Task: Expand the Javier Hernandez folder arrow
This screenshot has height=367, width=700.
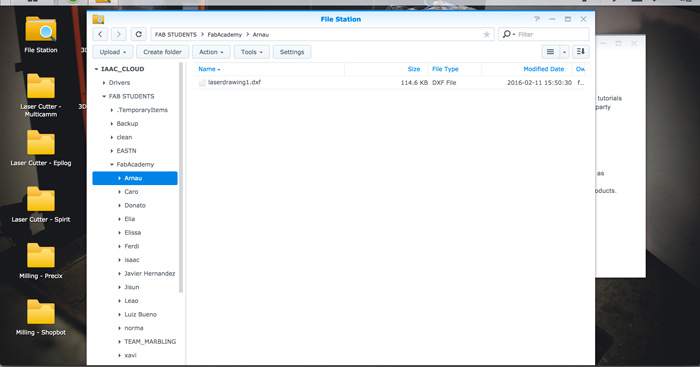Action: click(x=119, y=274)
